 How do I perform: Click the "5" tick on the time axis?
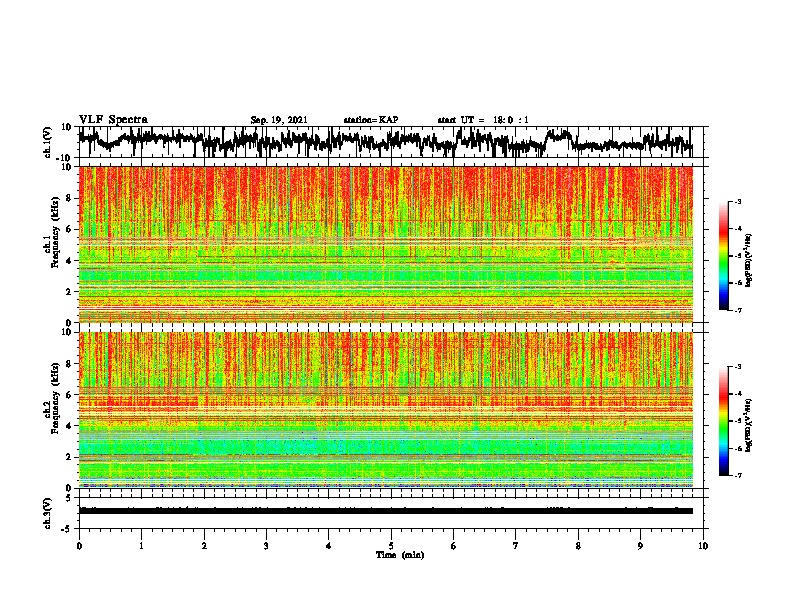(x=391, y=546)
